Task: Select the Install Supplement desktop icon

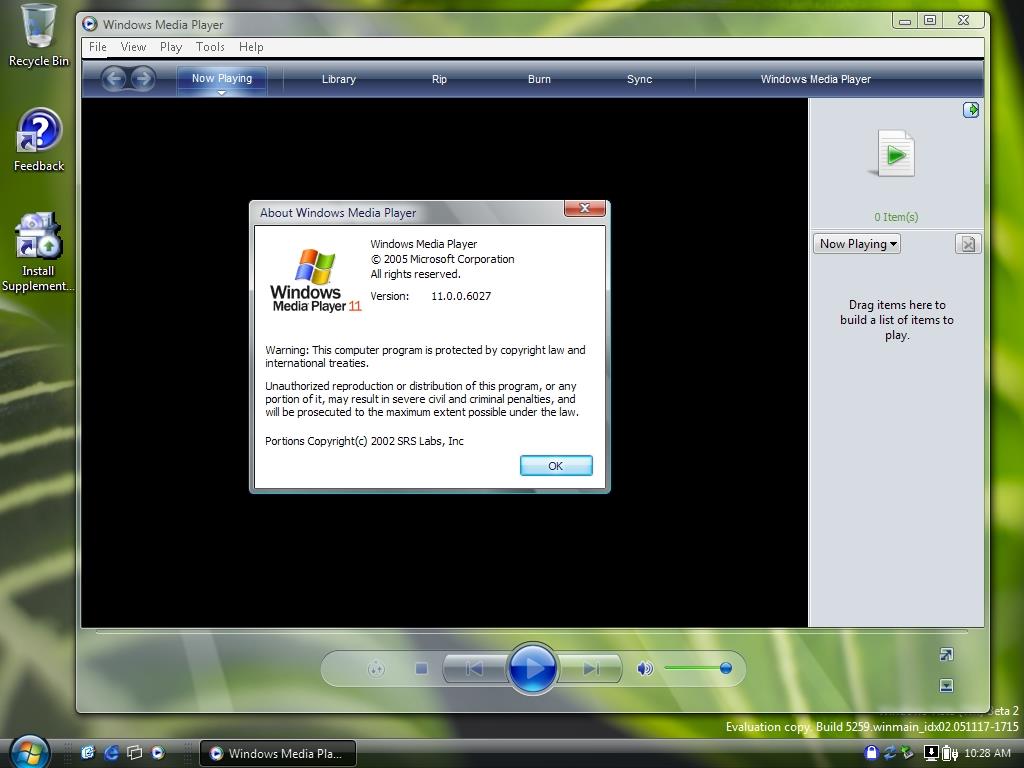Action: [38, 252]
